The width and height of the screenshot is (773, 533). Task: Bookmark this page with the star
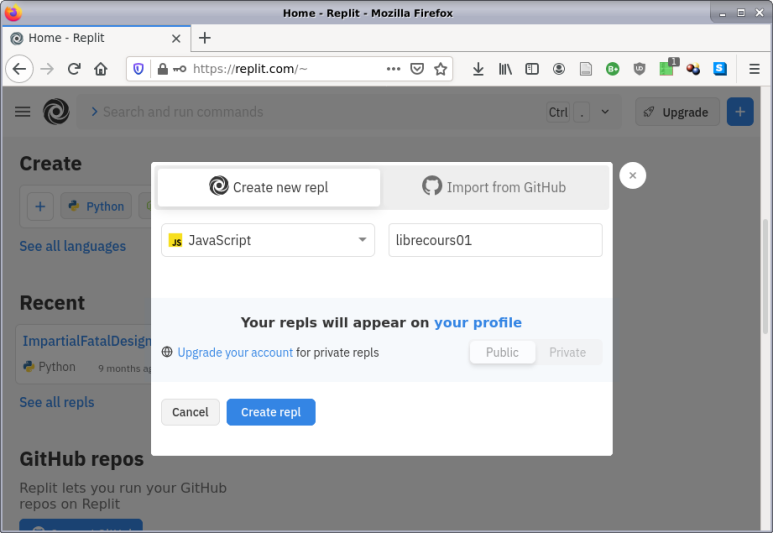coord(441,69)
